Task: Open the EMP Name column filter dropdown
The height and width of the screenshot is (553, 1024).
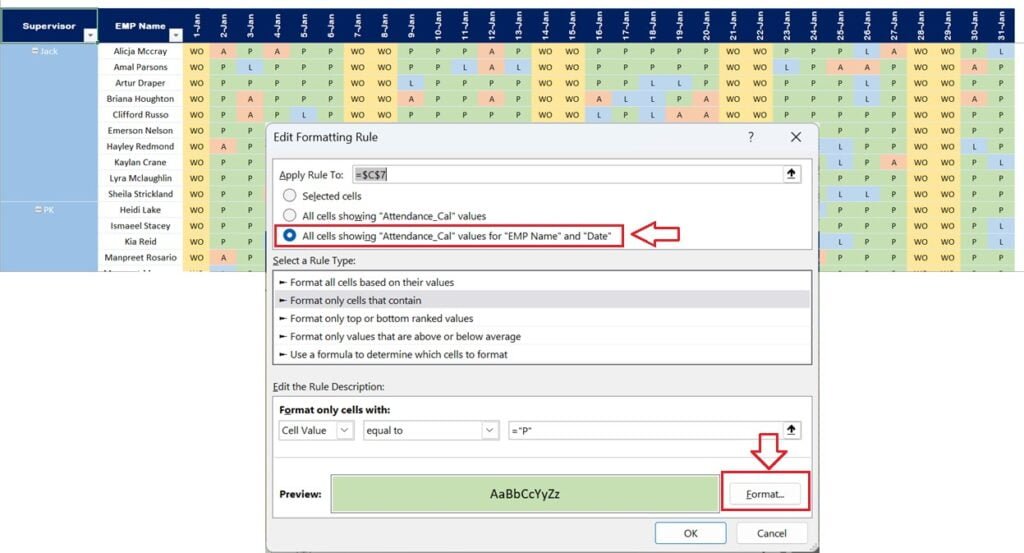Action: click(176, 35)
